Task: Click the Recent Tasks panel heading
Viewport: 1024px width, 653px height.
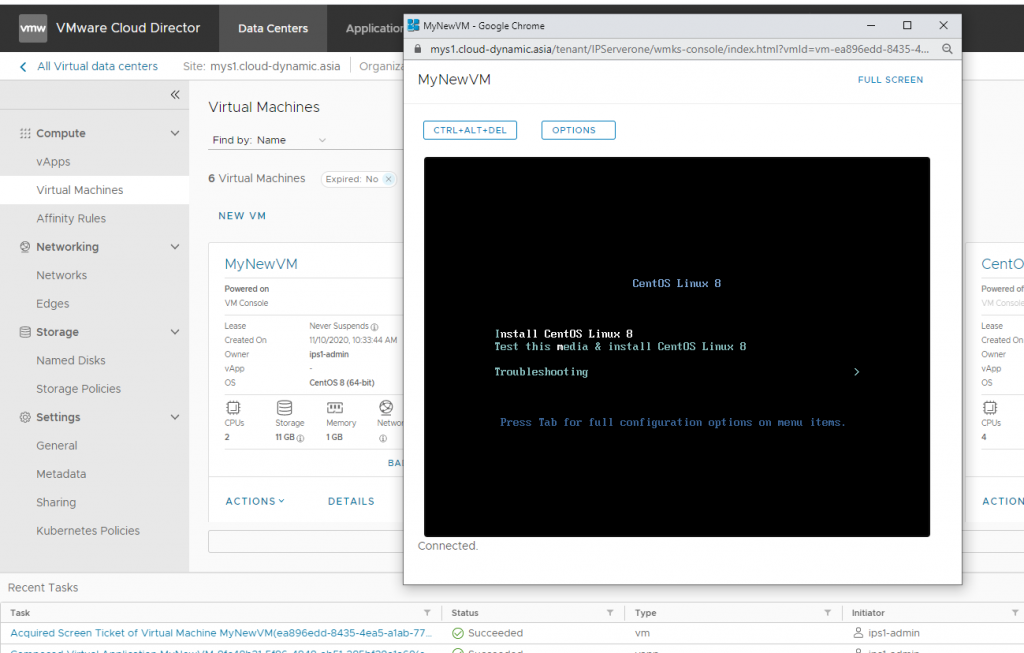Action: (x=43, y=588)
